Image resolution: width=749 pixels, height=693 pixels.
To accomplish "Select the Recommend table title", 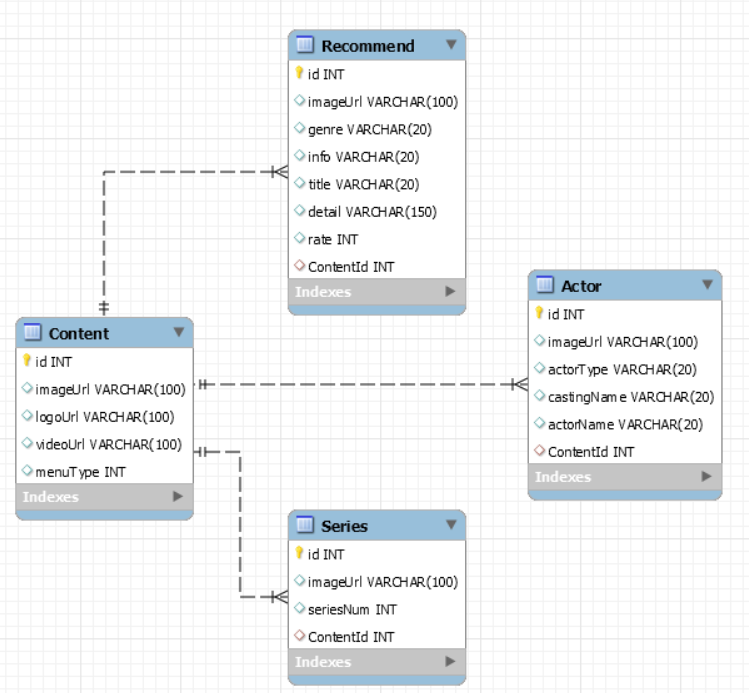I will [368, 46].
